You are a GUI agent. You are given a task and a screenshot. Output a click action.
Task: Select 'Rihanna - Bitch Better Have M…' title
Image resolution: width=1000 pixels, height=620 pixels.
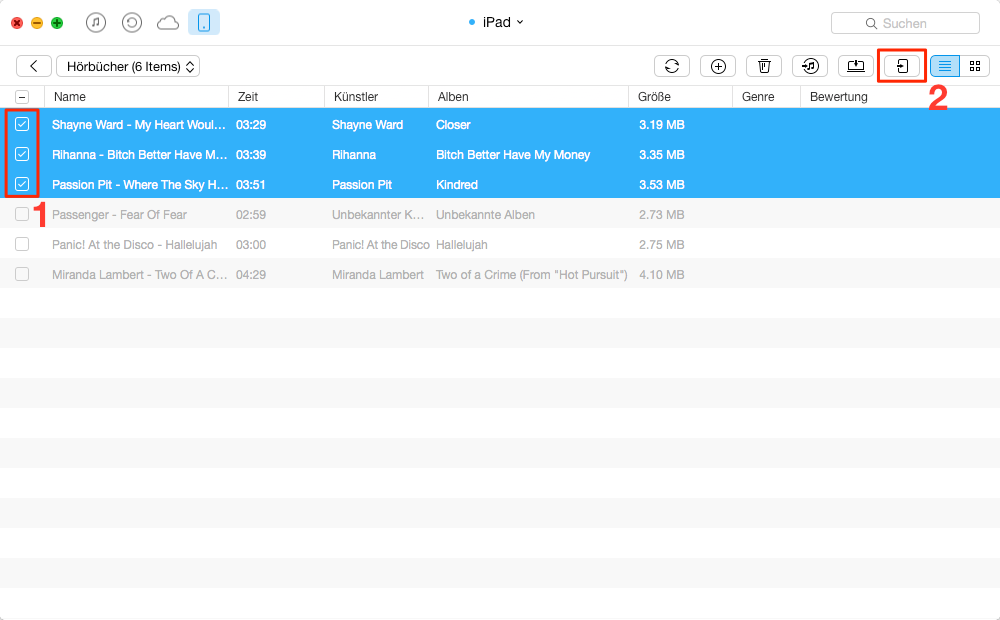coord(140,155)
